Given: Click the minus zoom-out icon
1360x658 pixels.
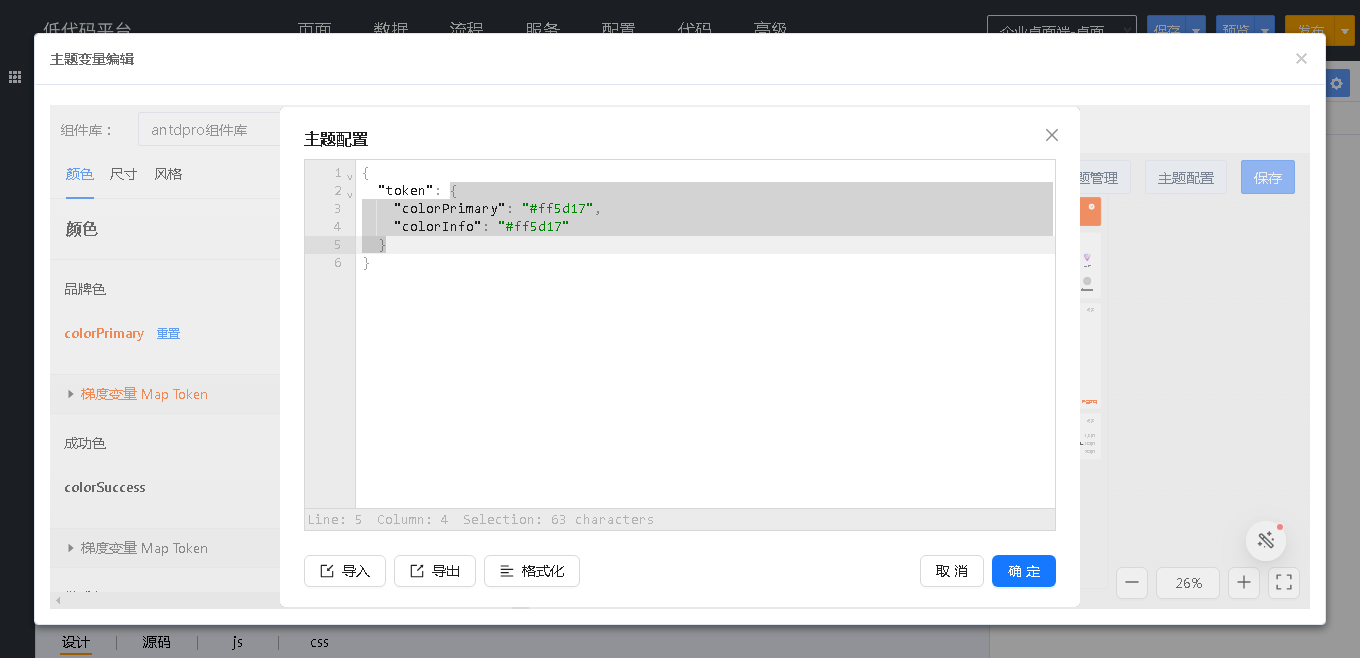Looking at the screenshot, I should coord(1131,582).
